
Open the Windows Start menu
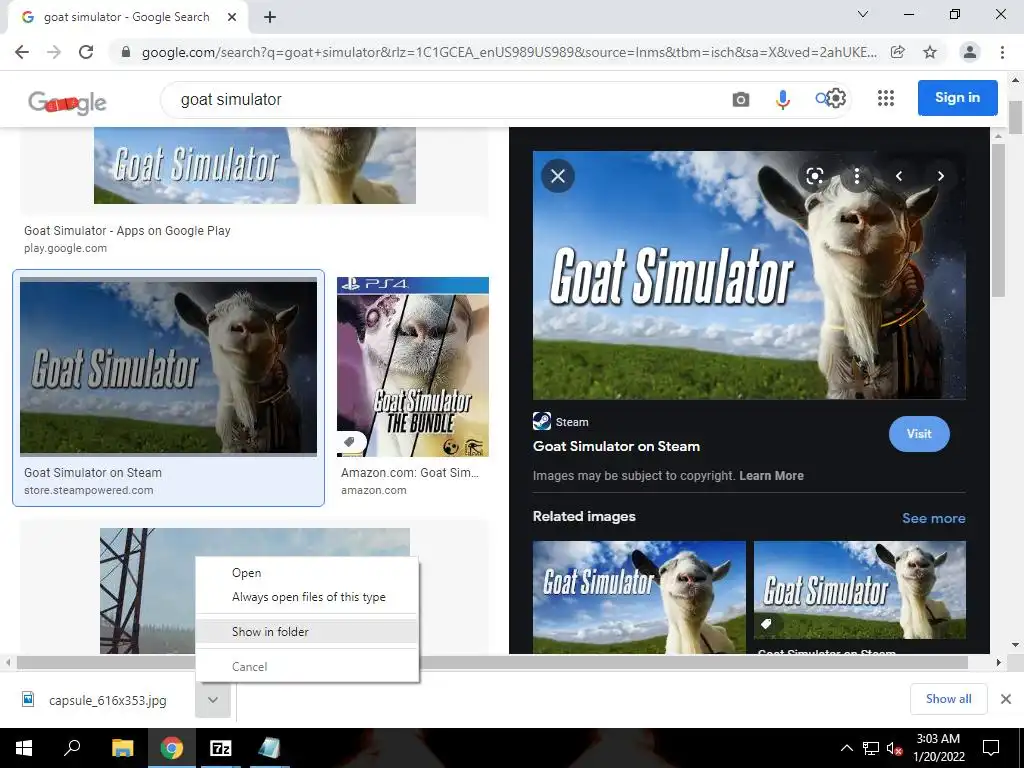(x=24, y=748)
